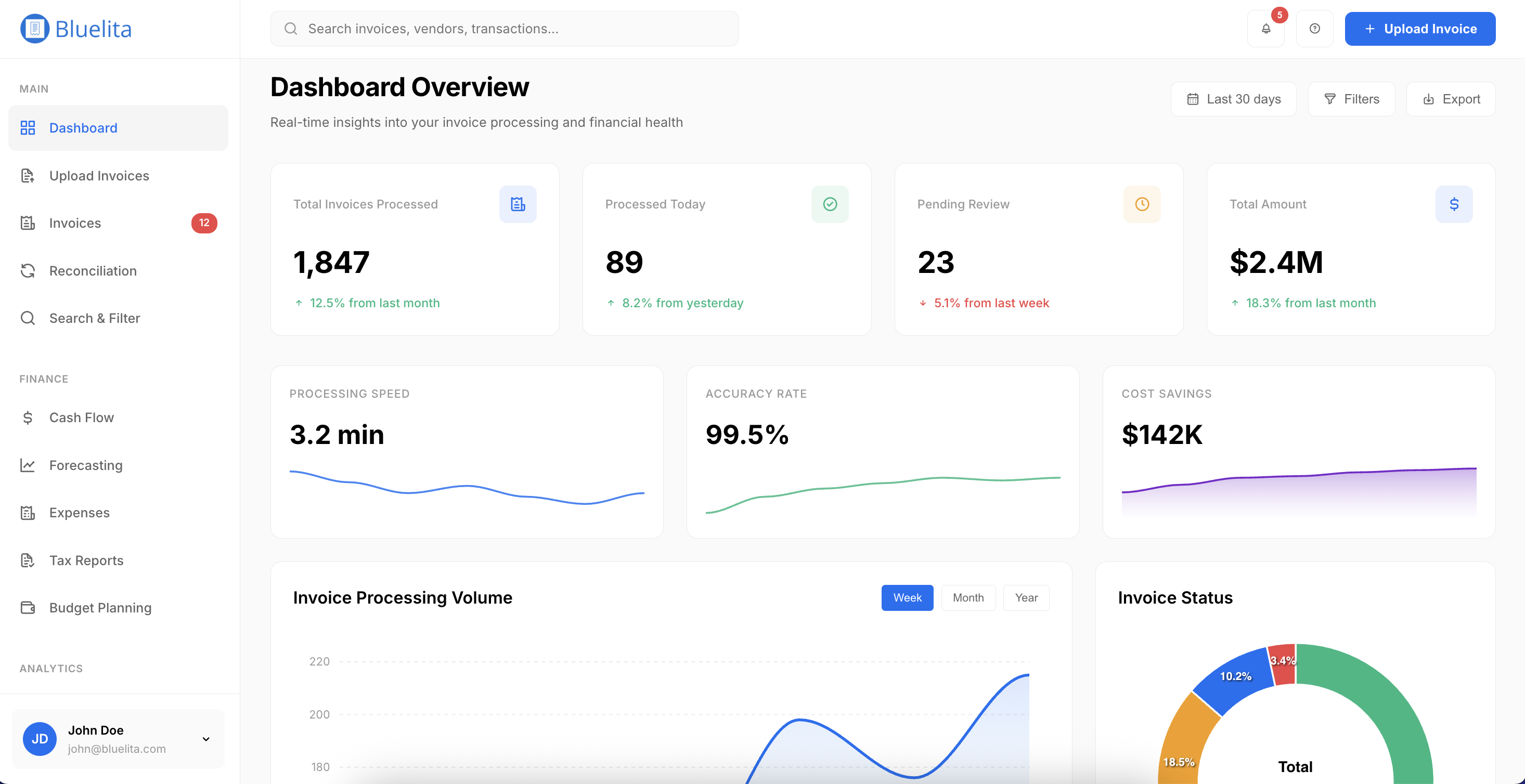Select the Week chart range
This screenshot has width=1525, height=784.
[x=907, y=597]
